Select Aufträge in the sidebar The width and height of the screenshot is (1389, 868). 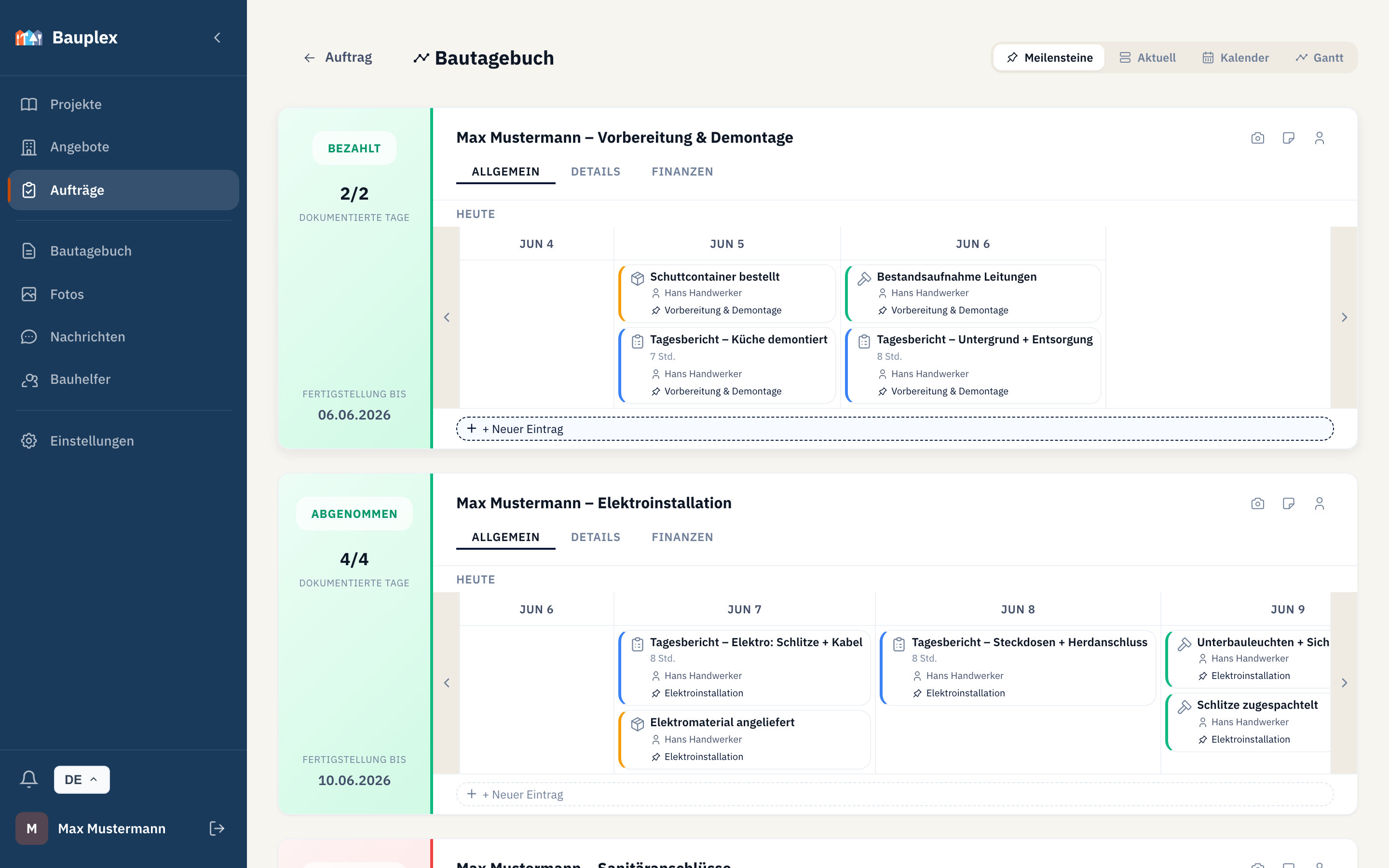coord(123,190)
